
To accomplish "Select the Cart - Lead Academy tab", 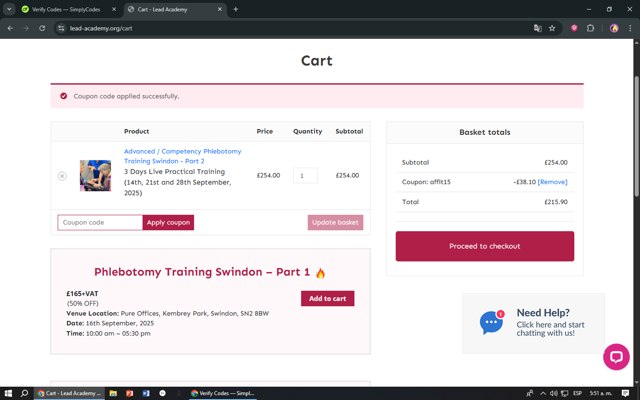I will (162, 9).
